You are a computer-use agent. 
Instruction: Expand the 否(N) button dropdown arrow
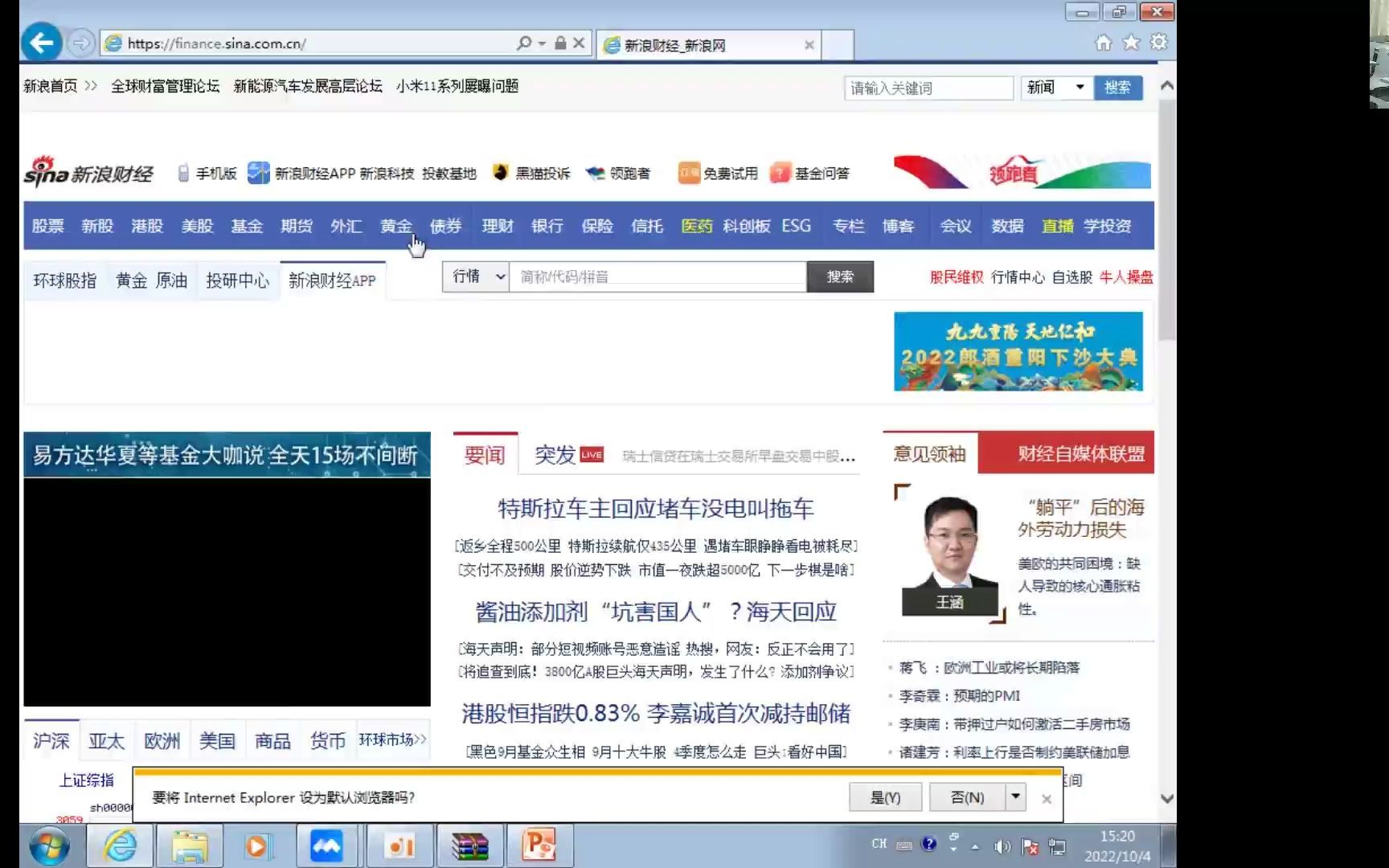pos(1016,796)
